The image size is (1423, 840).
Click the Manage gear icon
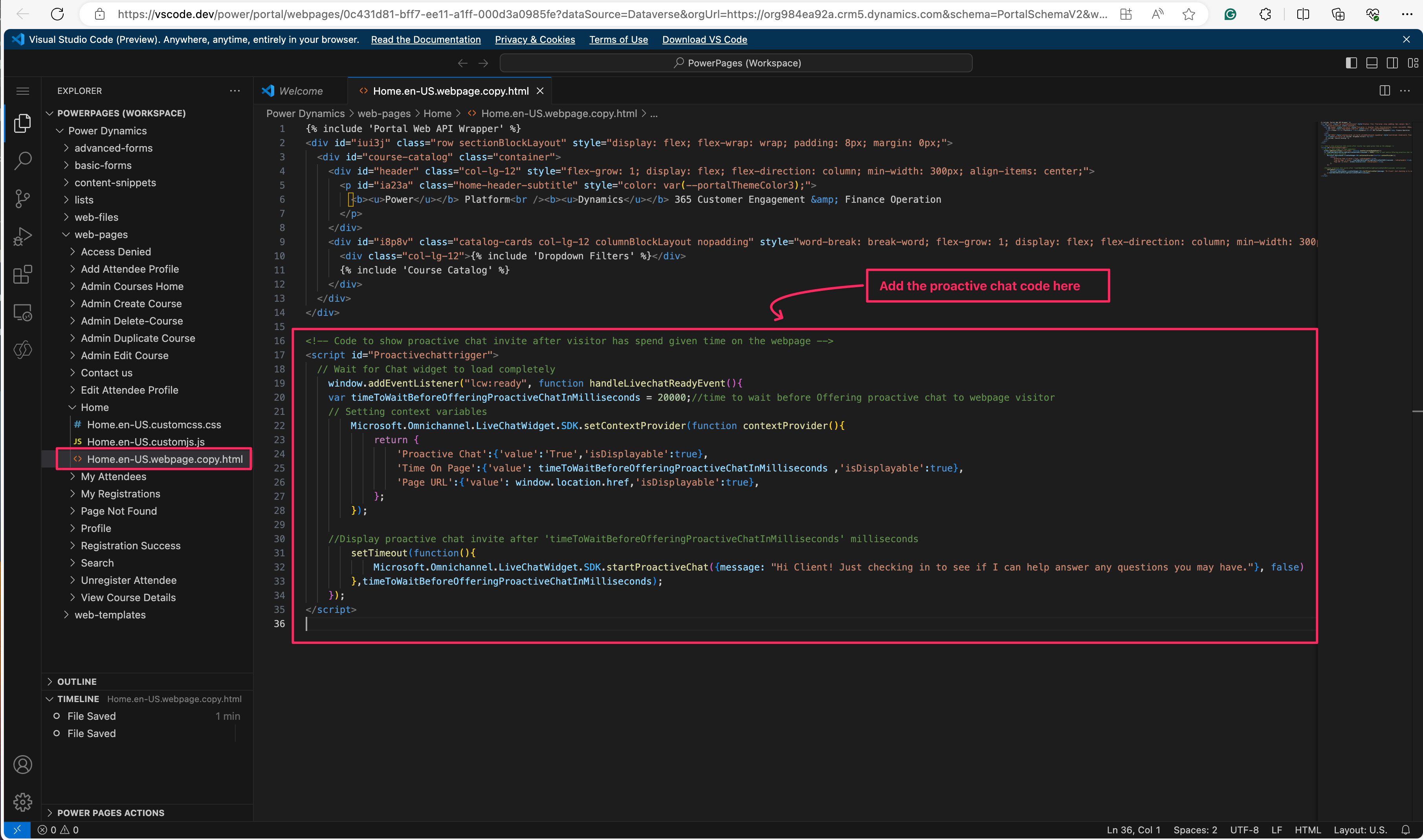click(x=23, y=801)
